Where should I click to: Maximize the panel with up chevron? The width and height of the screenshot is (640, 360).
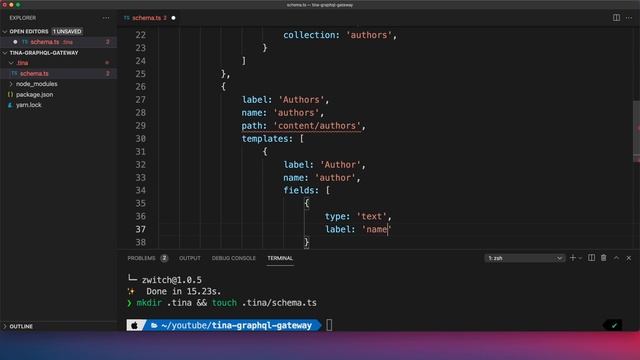(x=616, y=258)
